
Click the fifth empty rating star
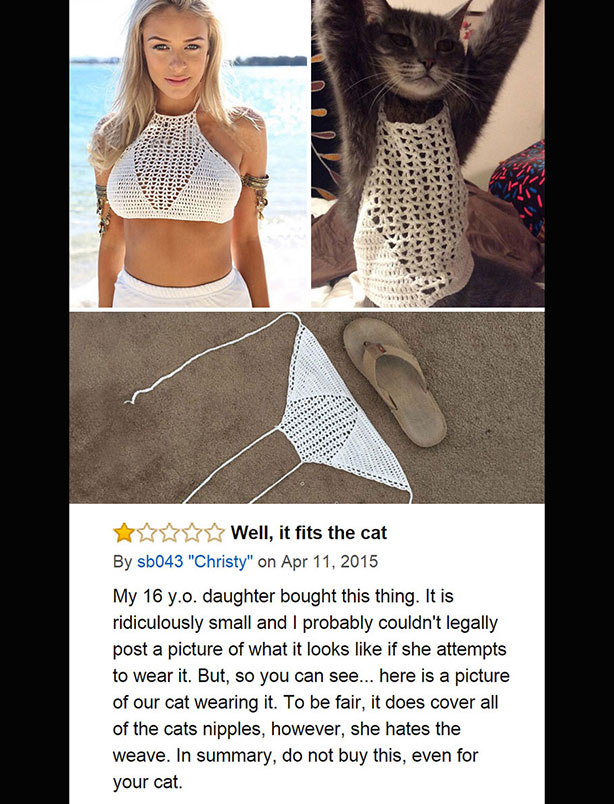214,533
